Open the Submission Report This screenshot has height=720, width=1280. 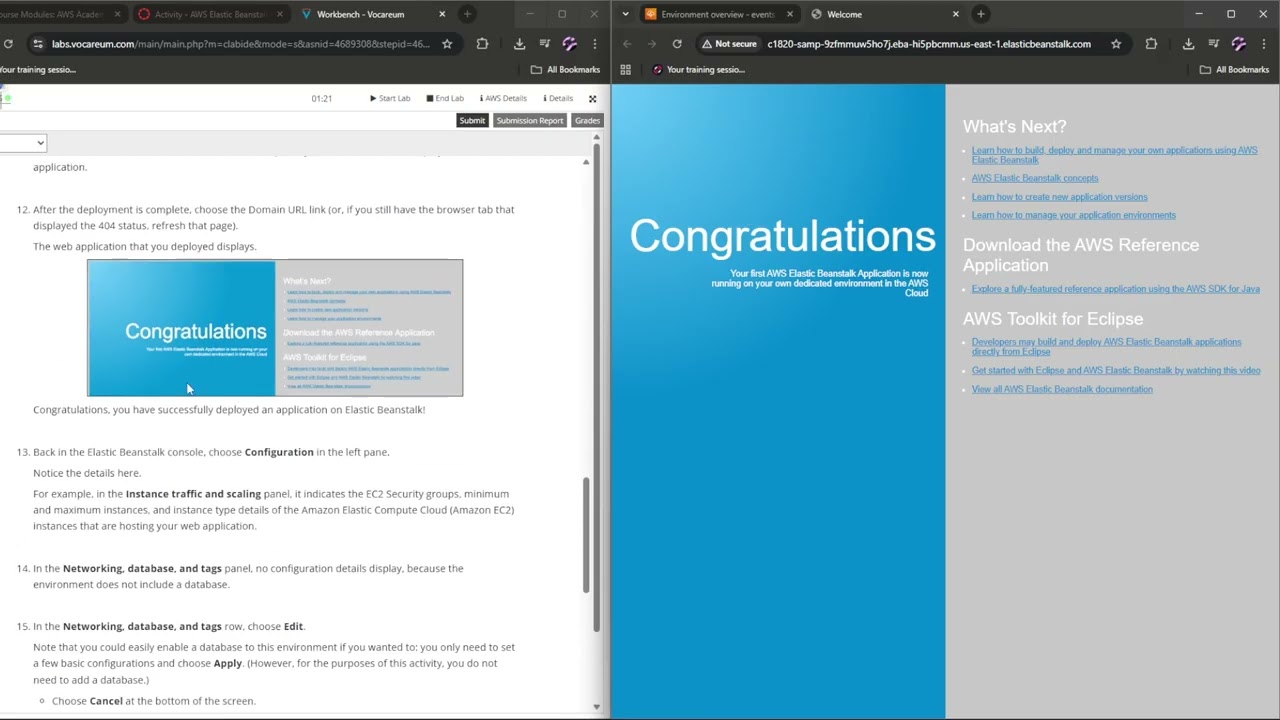point(530,120)
